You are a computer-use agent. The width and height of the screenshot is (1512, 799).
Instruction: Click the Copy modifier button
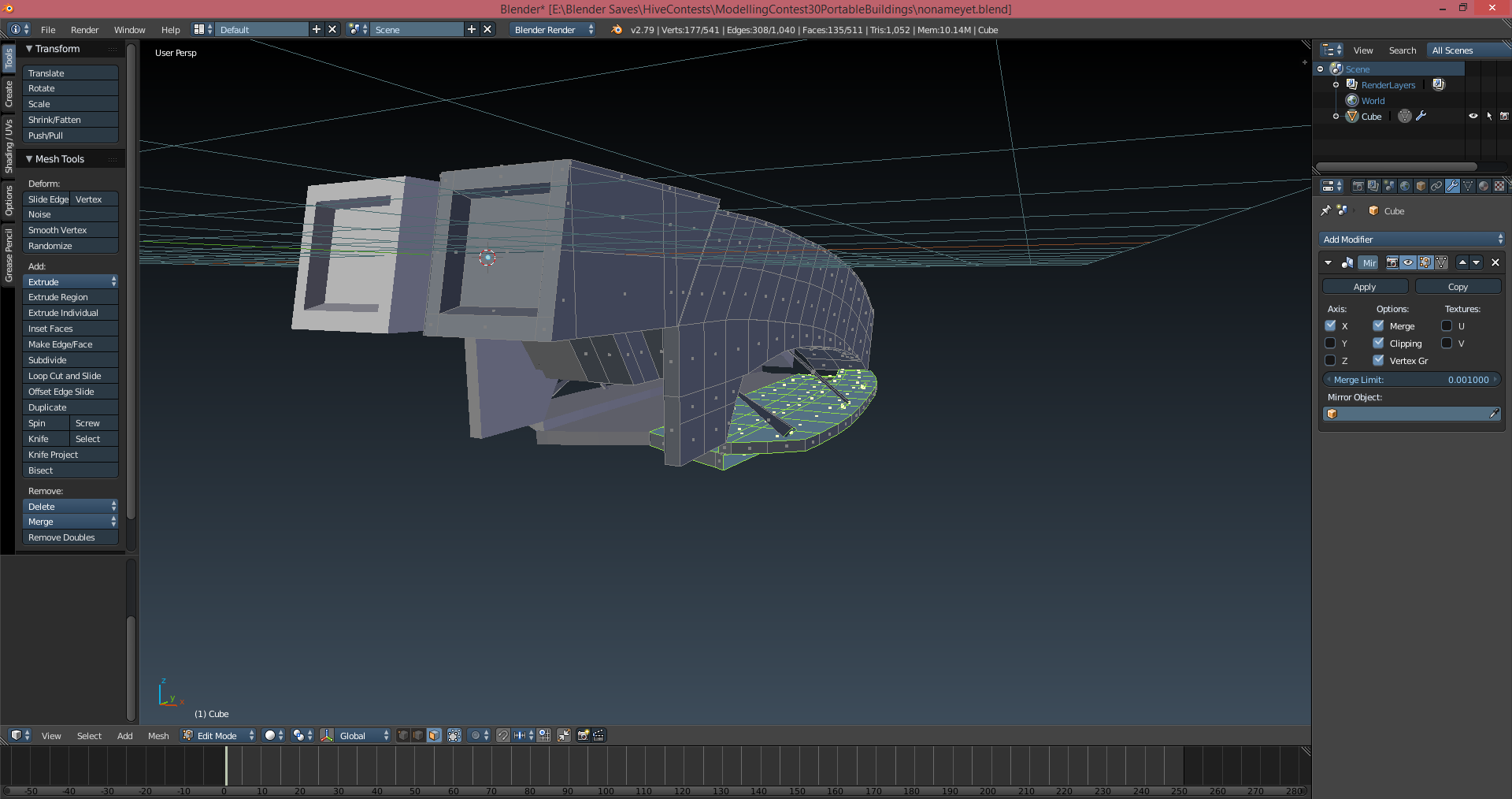[1458, 287]
